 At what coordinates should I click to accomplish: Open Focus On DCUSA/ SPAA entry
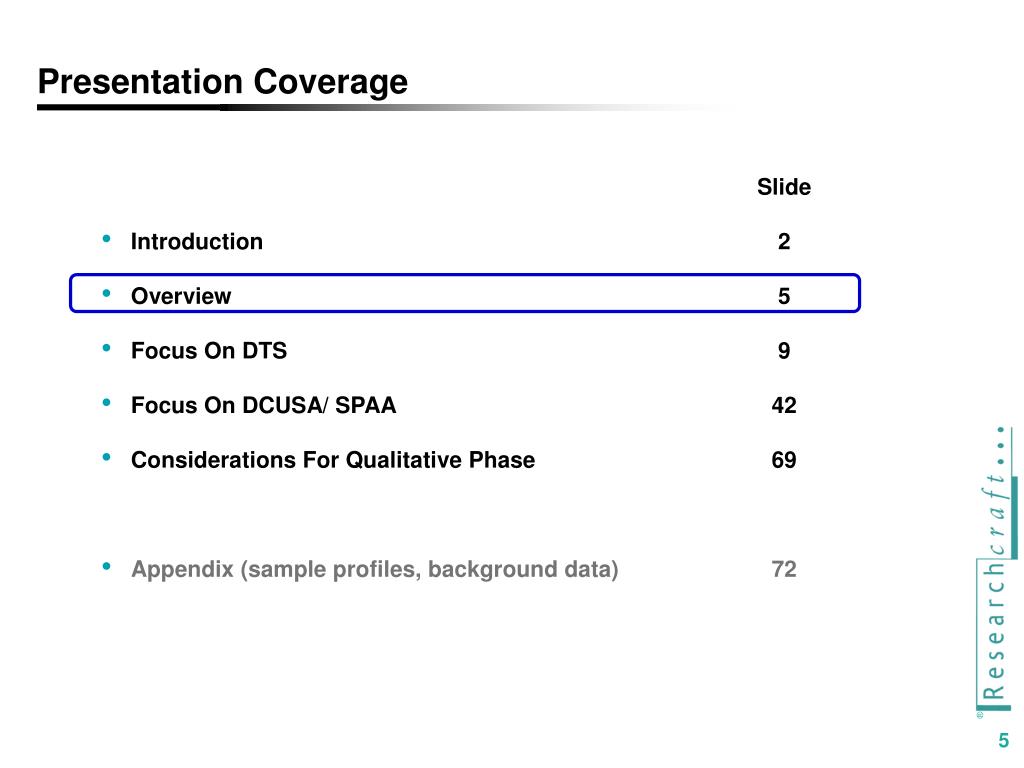264,405
